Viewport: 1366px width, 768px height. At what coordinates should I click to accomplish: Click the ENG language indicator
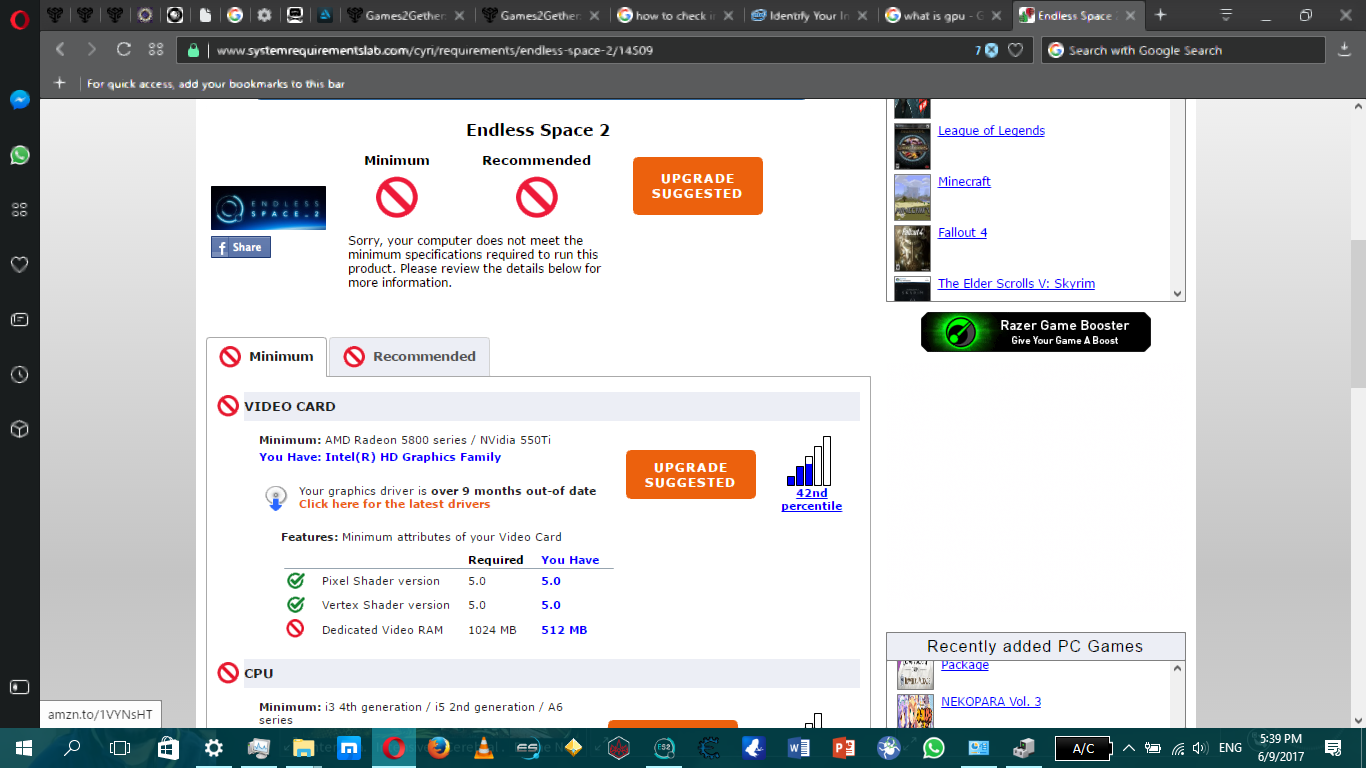tap(1231, 748)
